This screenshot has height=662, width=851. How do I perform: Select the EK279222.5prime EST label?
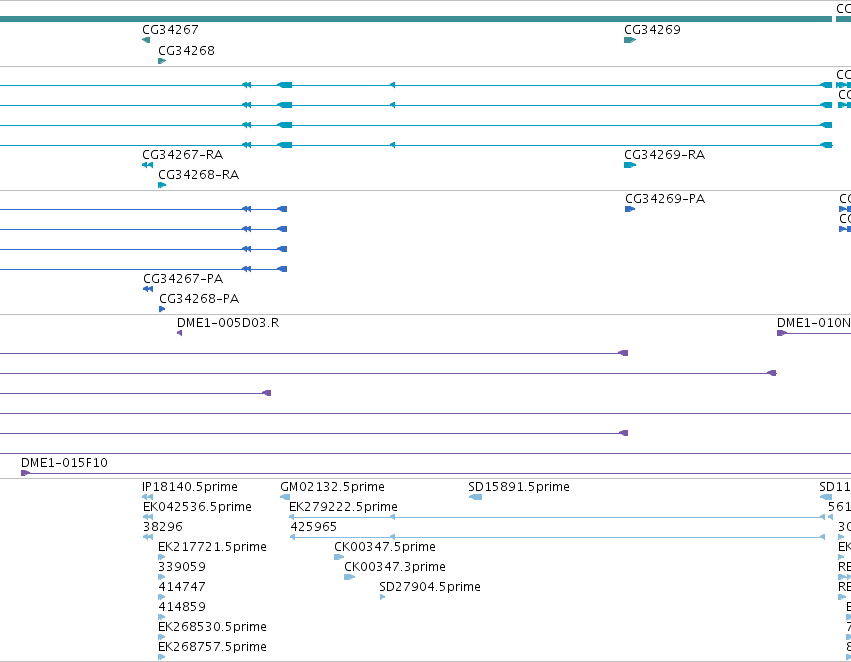point(343,507)
